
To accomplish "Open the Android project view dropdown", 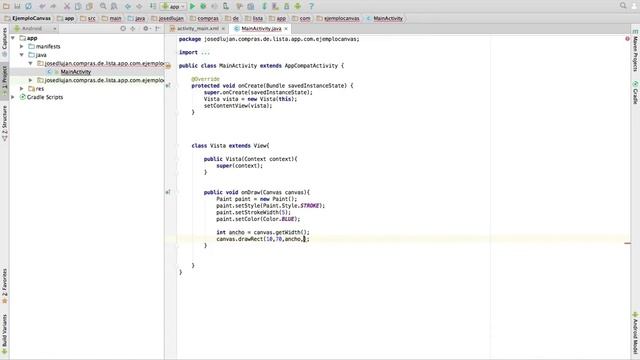I will point(35,29).
